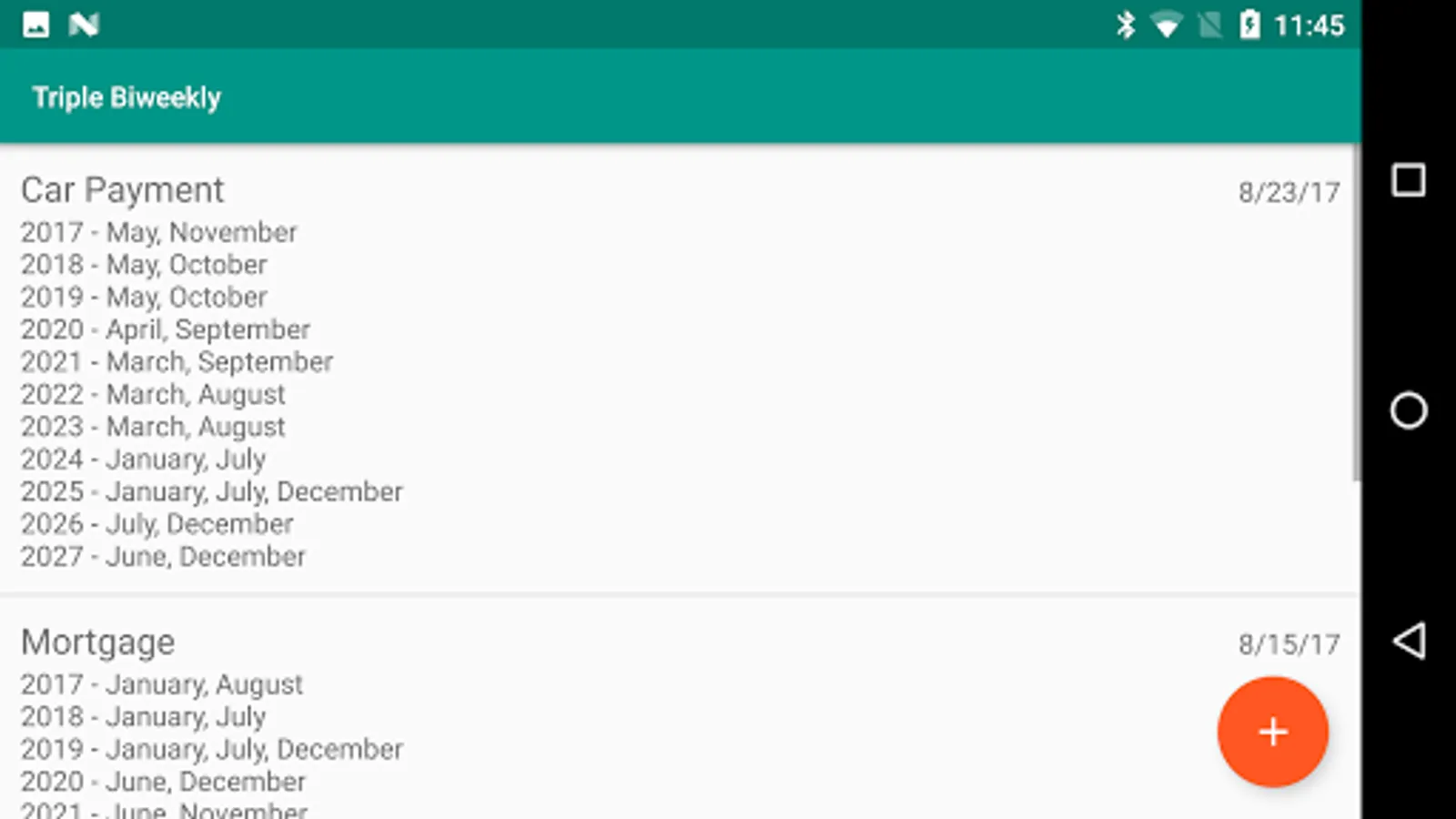The image size is (1456, 819).
Task: Select the 8/15/17 date on Mortgage
Action: 1289,644
